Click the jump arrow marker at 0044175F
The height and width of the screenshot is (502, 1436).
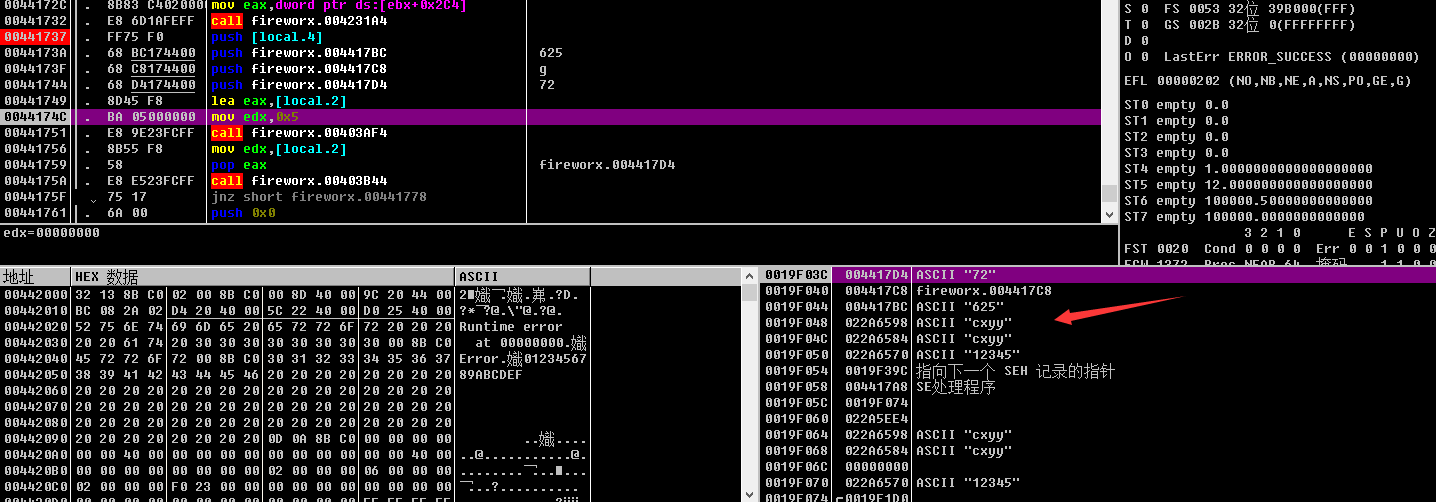(x=93, y=198)
